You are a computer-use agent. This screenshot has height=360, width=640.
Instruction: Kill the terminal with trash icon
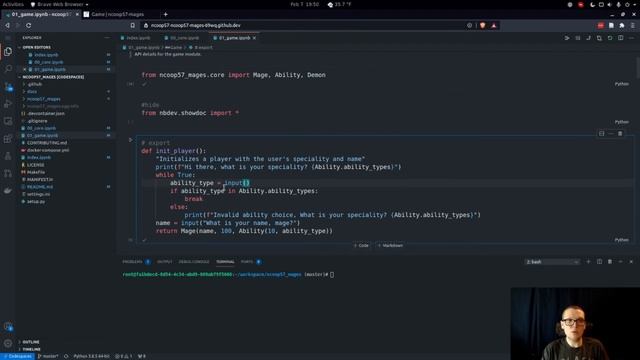pos(610,262)
